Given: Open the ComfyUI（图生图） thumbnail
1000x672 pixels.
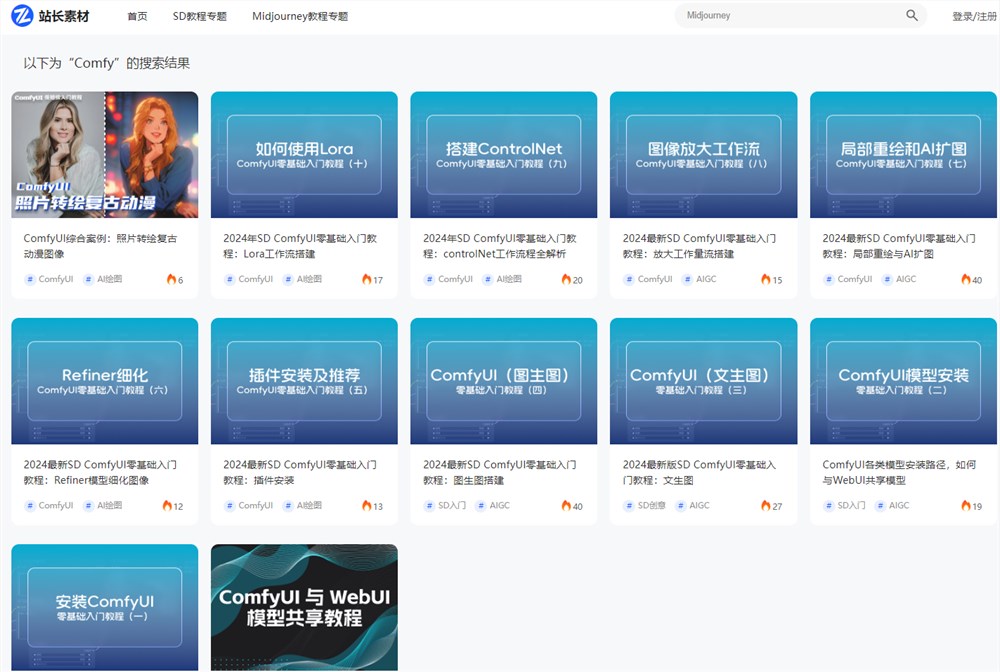Looking at the screenshot, I should click(x=504, y=381).
